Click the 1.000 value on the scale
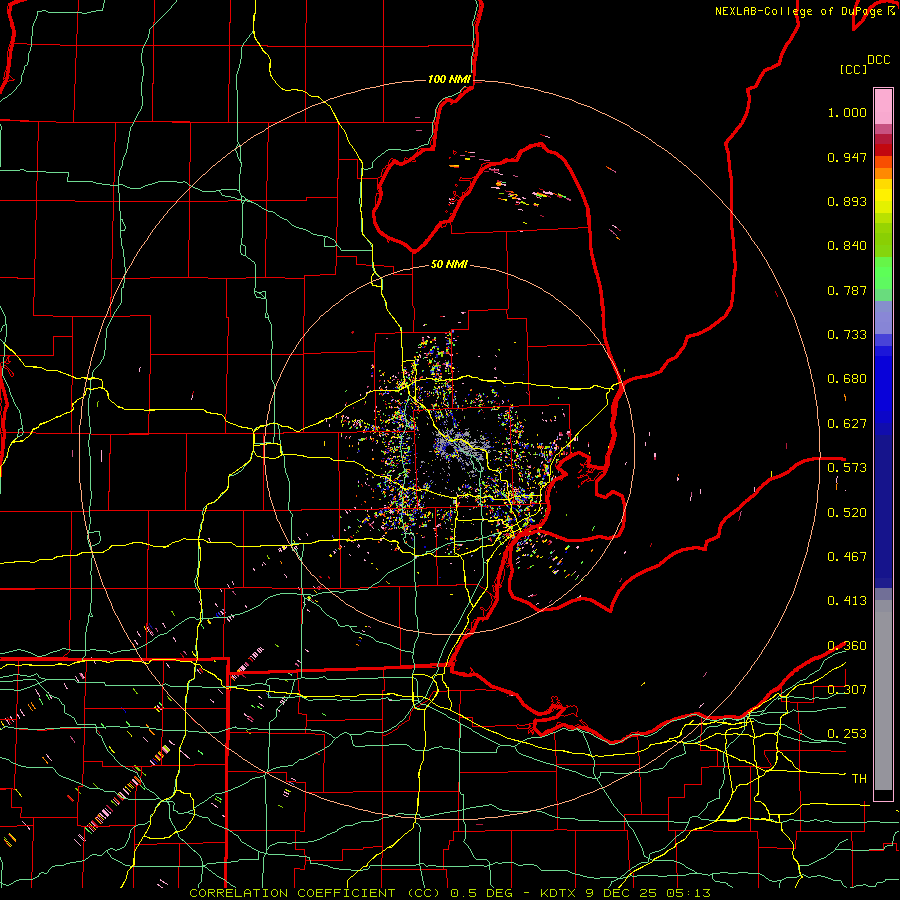The height and width of the screenshot is (900, 900). pyautogui.click(x=847, y=112)
